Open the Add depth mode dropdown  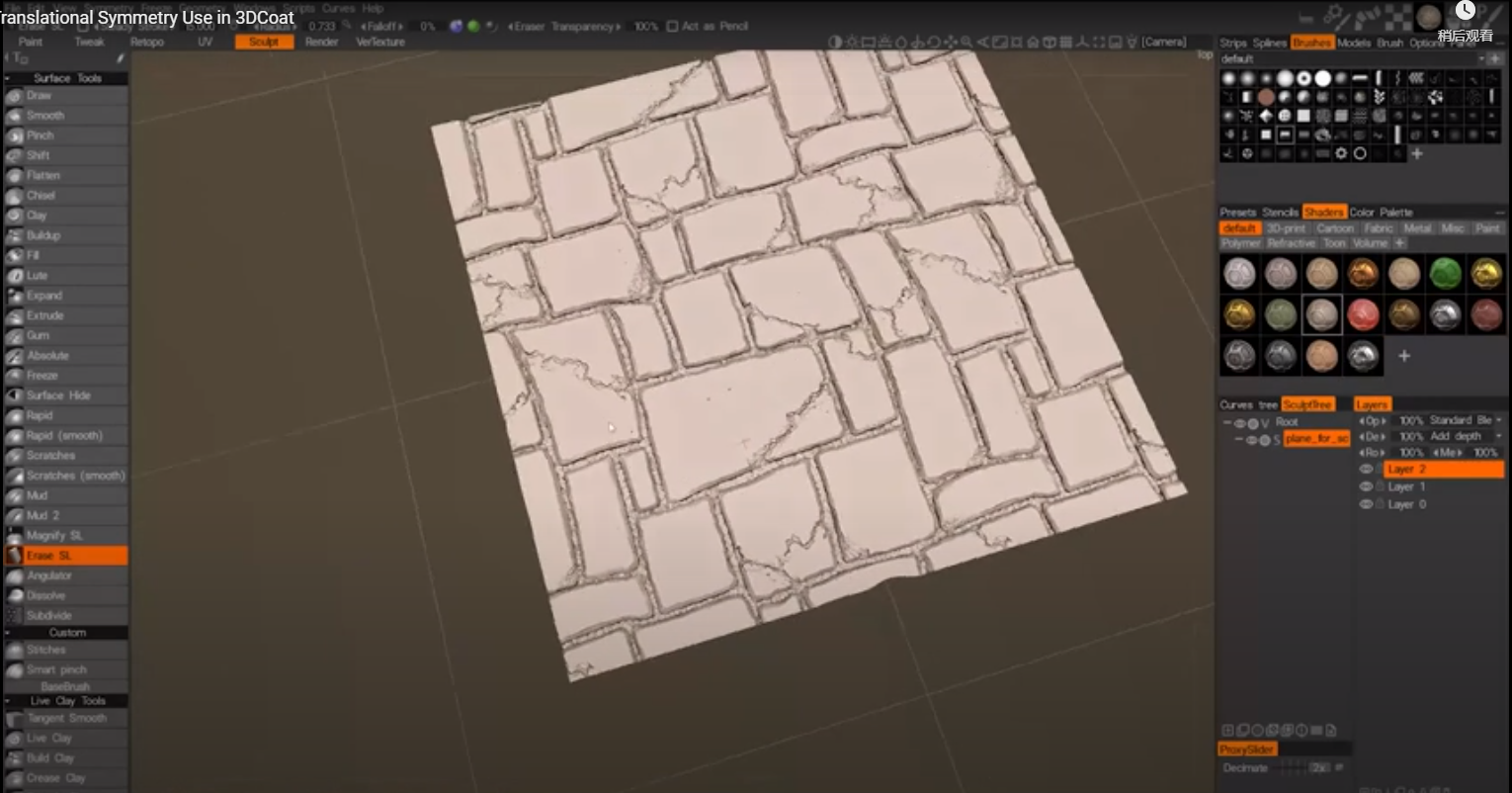coord(1466,436)
